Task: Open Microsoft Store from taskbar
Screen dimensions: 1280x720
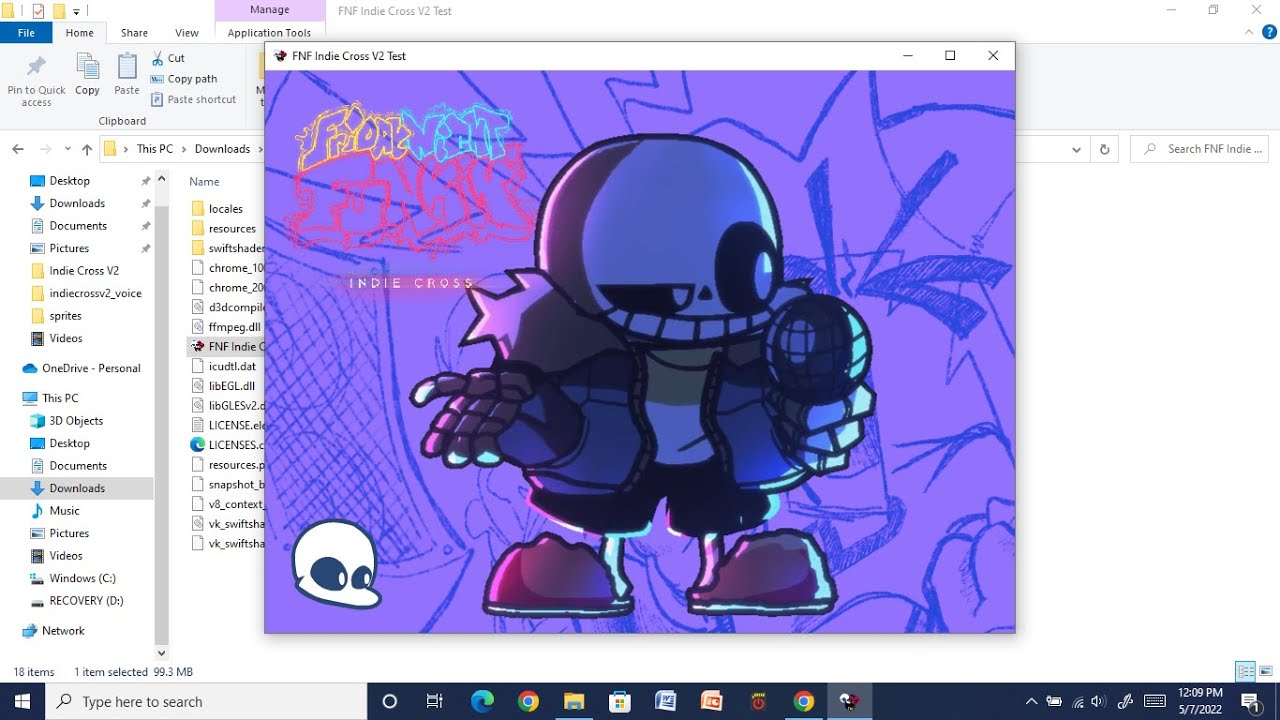Action: (619, 701)
